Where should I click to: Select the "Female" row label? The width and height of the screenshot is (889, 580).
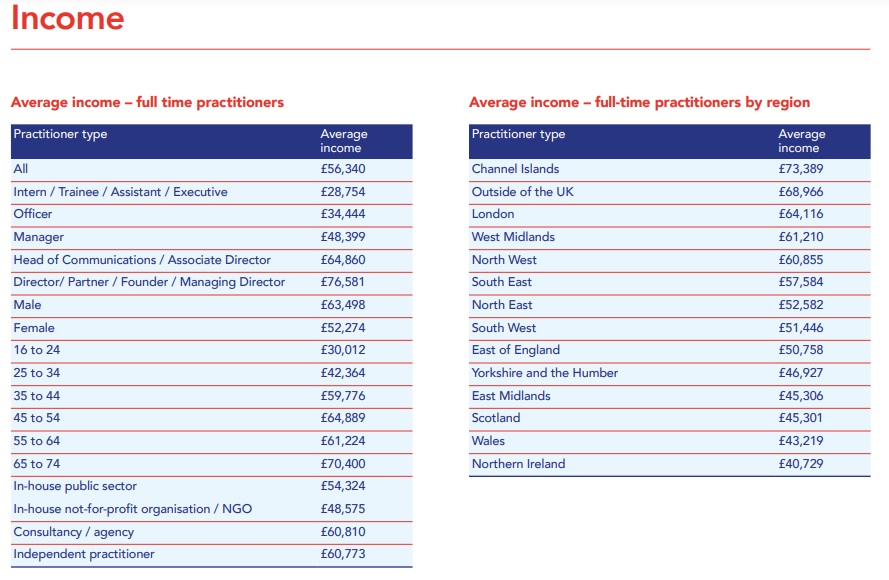(x=34, y=328)
